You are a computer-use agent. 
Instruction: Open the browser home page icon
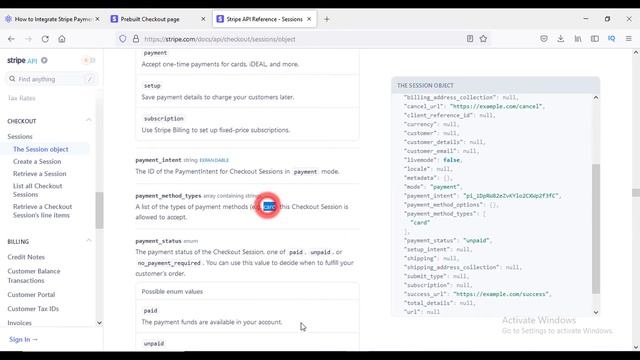pos(62,39)
